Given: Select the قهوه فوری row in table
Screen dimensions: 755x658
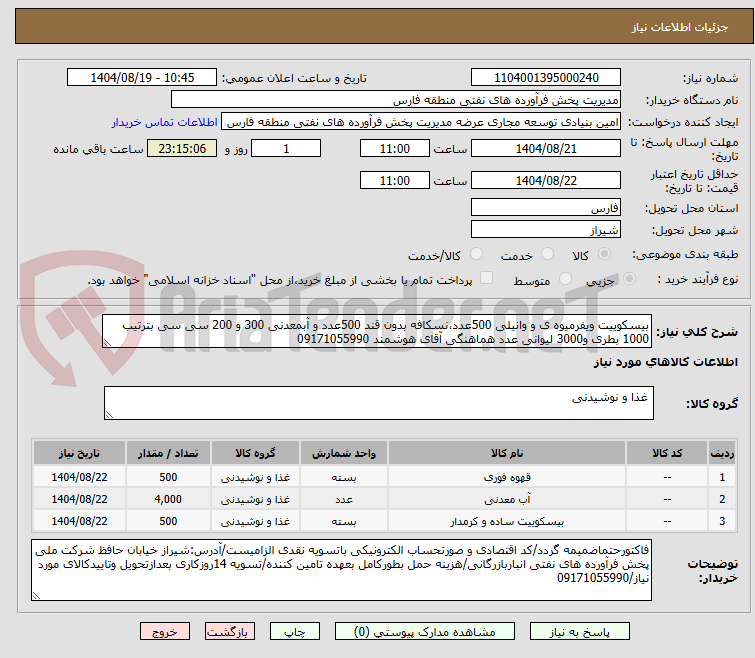Looking at the screenshot, I should tap(378, 477).
